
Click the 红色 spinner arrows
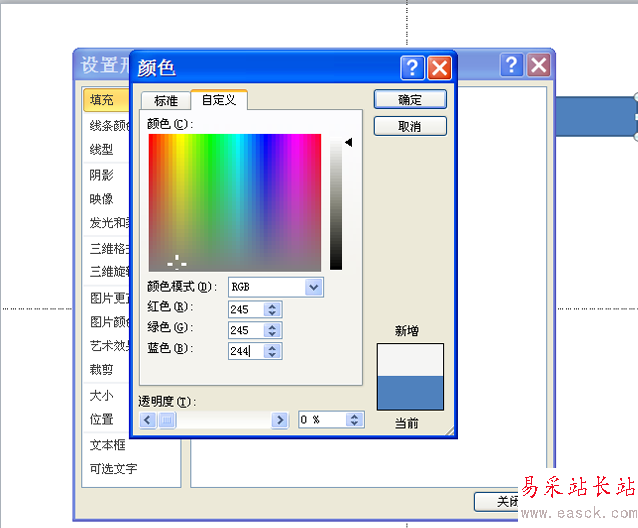click(272, 310)
